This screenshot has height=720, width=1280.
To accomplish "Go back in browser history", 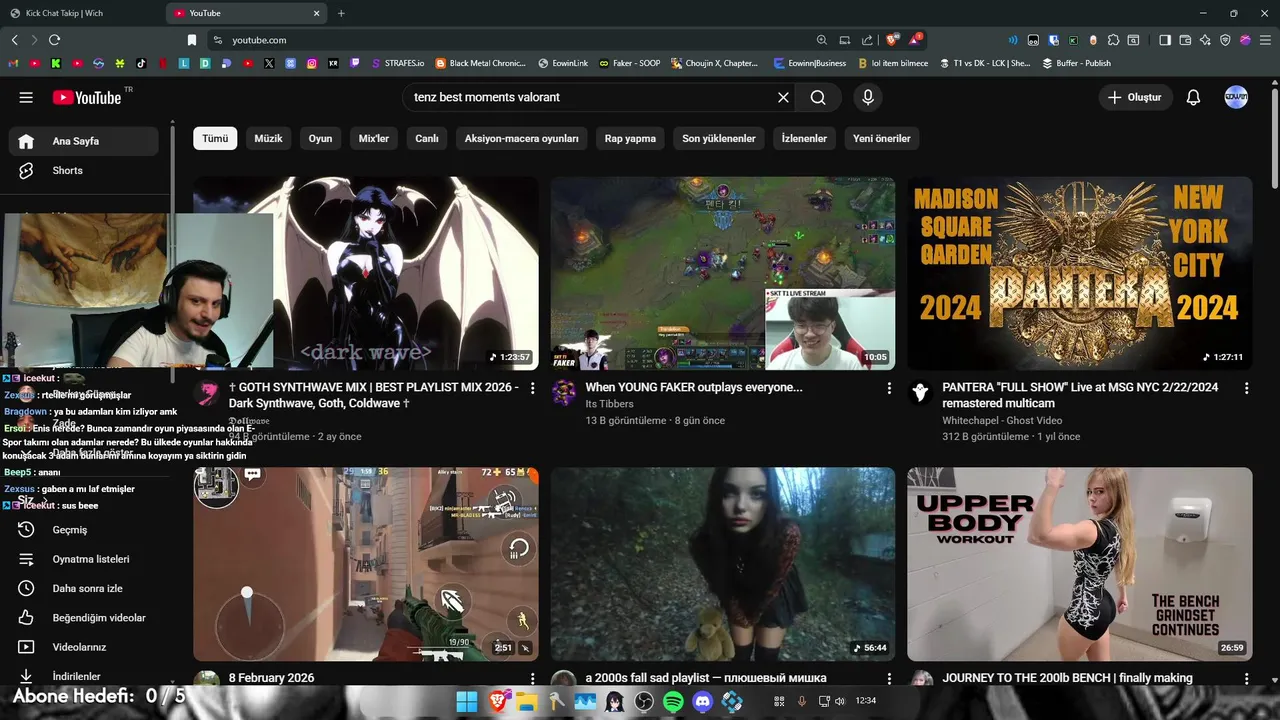I will tap(14, 40).
